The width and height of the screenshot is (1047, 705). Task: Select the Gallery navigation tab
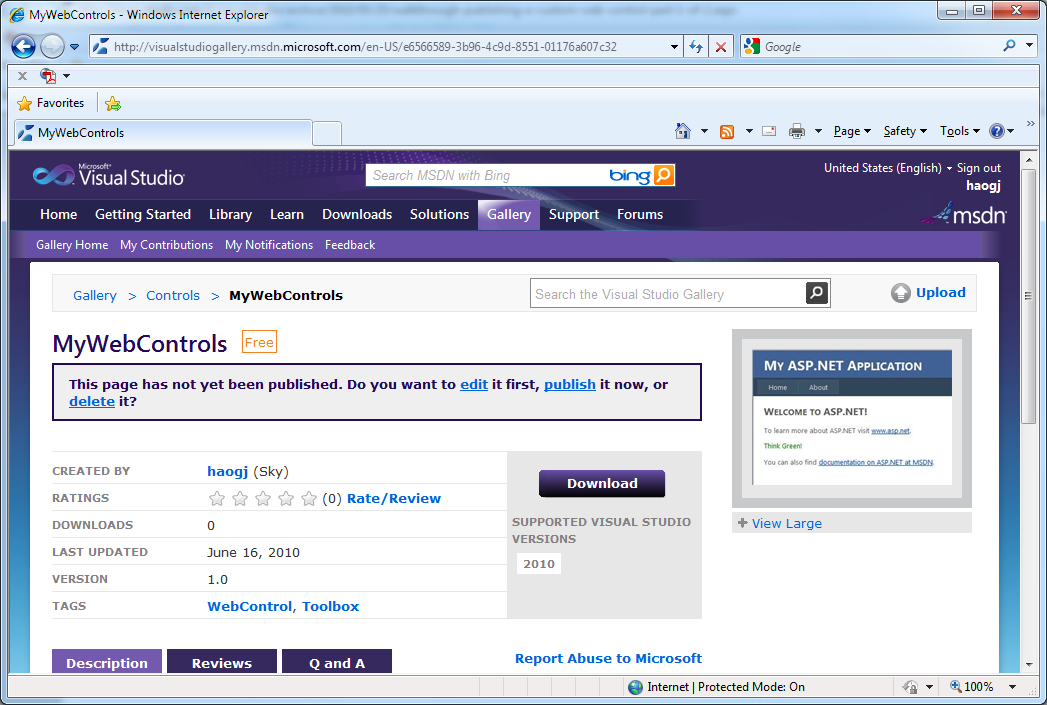[x=509, y=214]
